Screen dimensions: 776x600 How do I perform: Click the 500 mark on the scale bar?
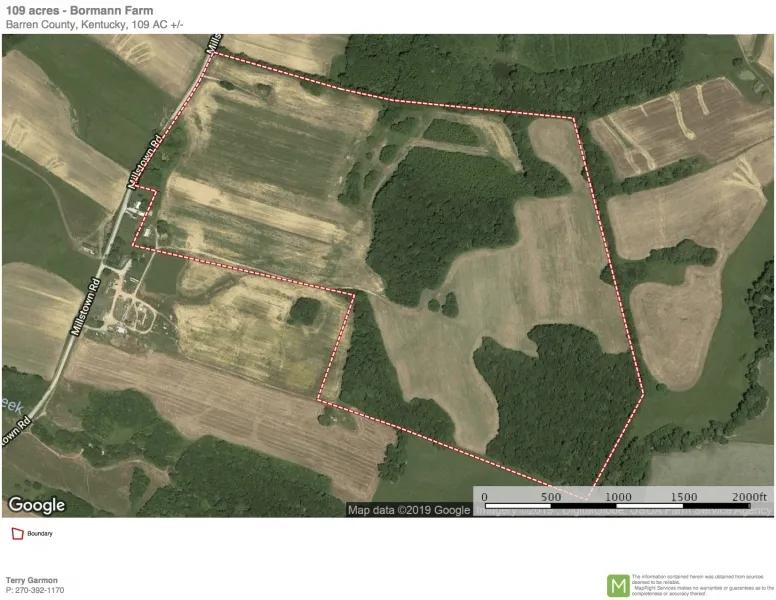(x=551, y=497)
